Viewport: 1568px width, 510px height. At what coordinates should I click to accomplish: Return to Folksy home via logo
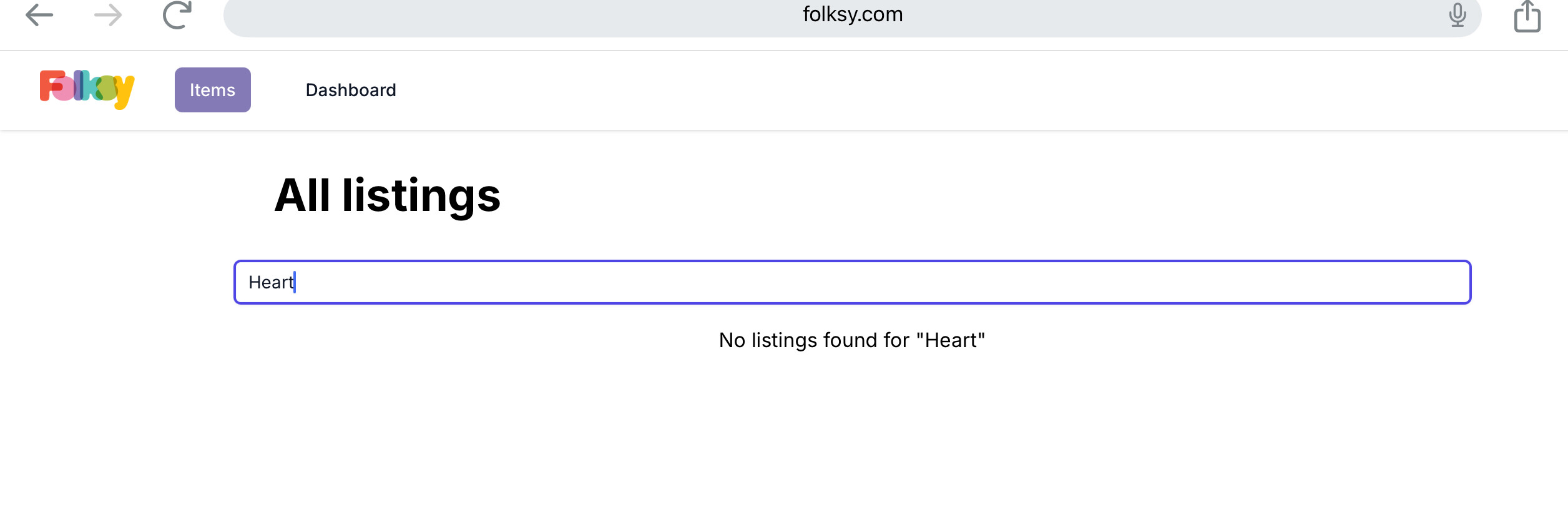pyautogui.click(x=87, y=89)
